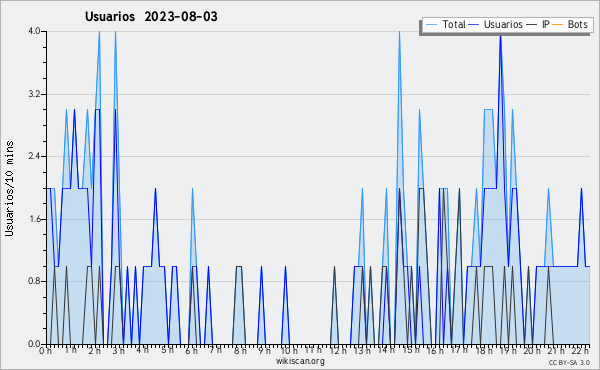Click the '2 h' x-axis label
Viewport: 600px width, 370px height.
point(95,350)
